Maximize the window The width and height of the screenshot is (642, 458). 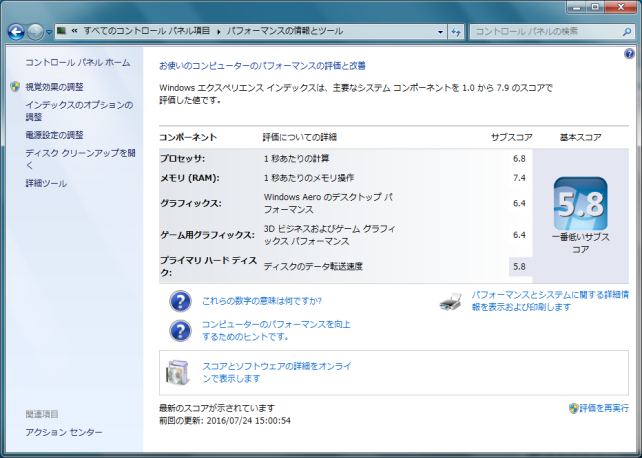tap(595, 7)
